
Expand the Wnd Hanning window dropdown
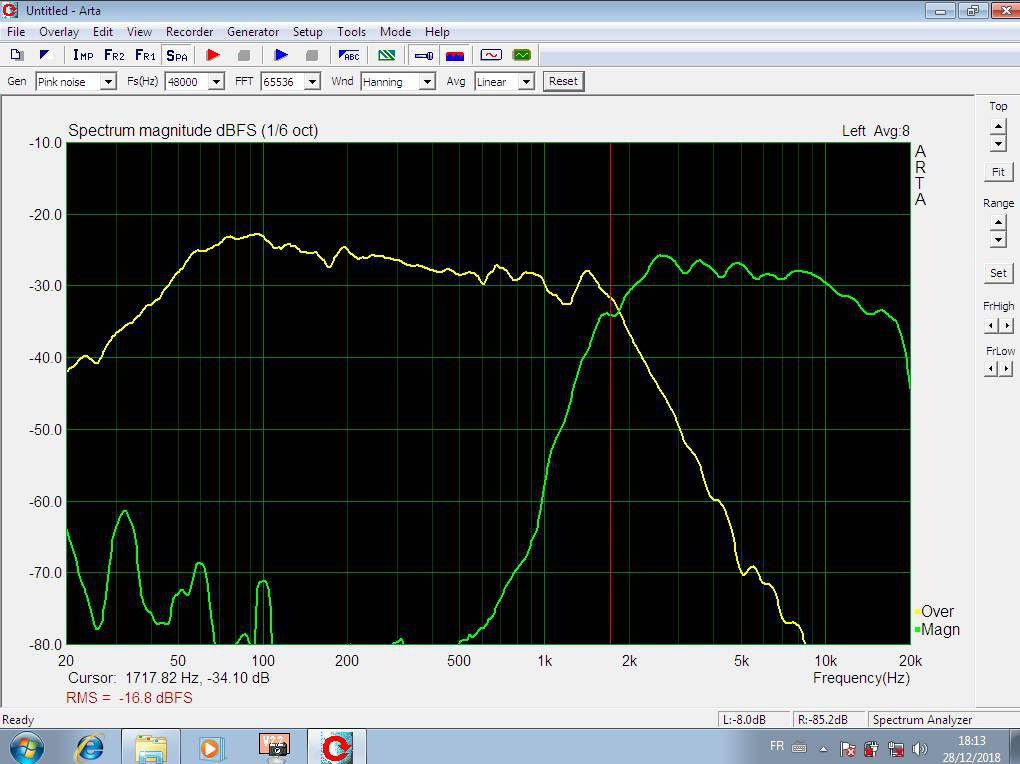[427, 82]
